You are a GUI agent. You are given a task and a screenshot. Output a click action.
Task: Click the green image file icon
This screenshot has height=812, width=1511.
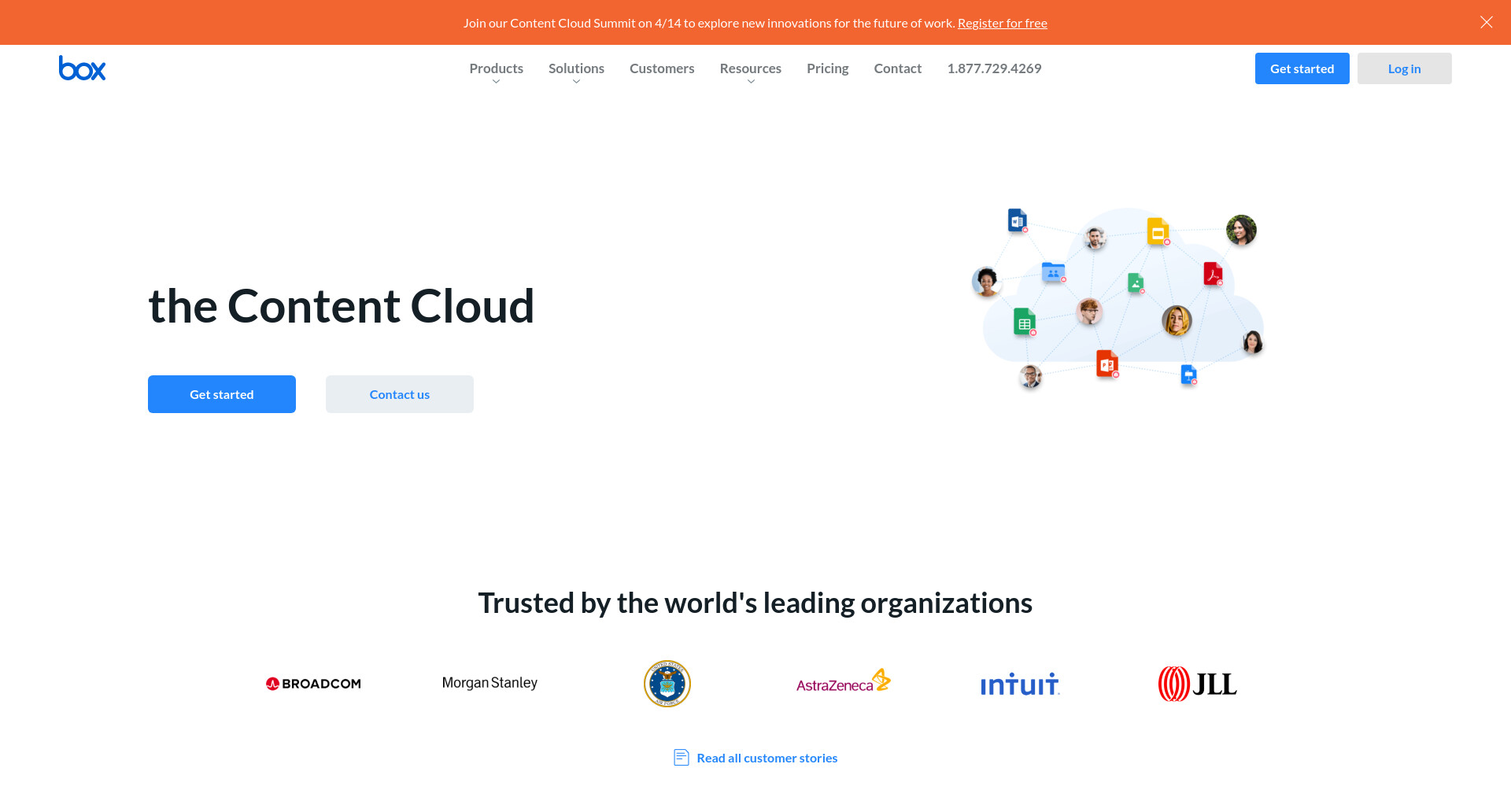[1136, 283]
